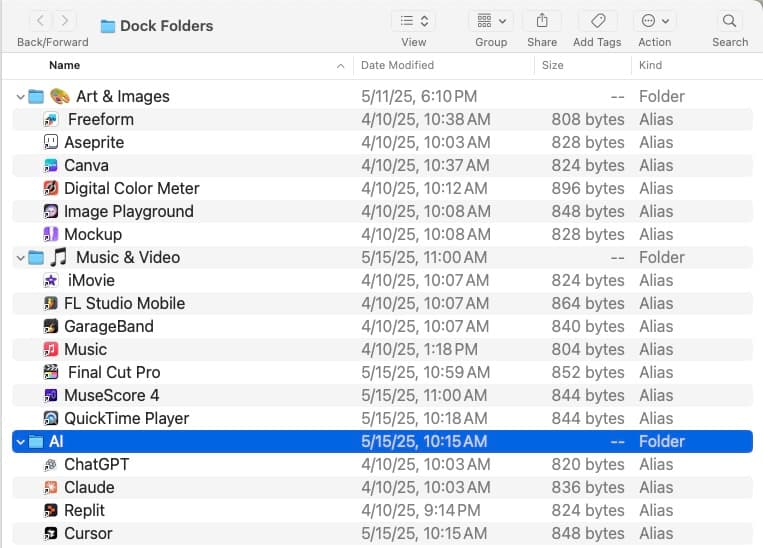Screen dimensions: 763x548
Task: Select the Final Cut Pro name
Action: tap(114, 372)
